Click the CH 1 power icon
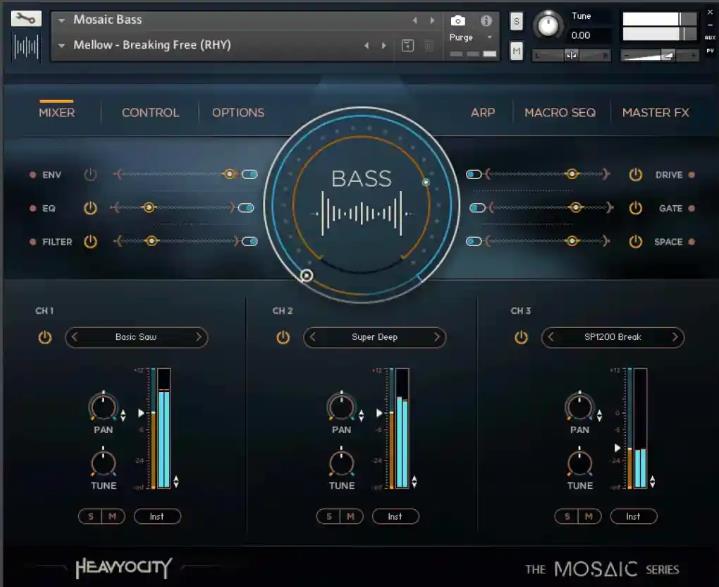 click(x=44, y=338)
